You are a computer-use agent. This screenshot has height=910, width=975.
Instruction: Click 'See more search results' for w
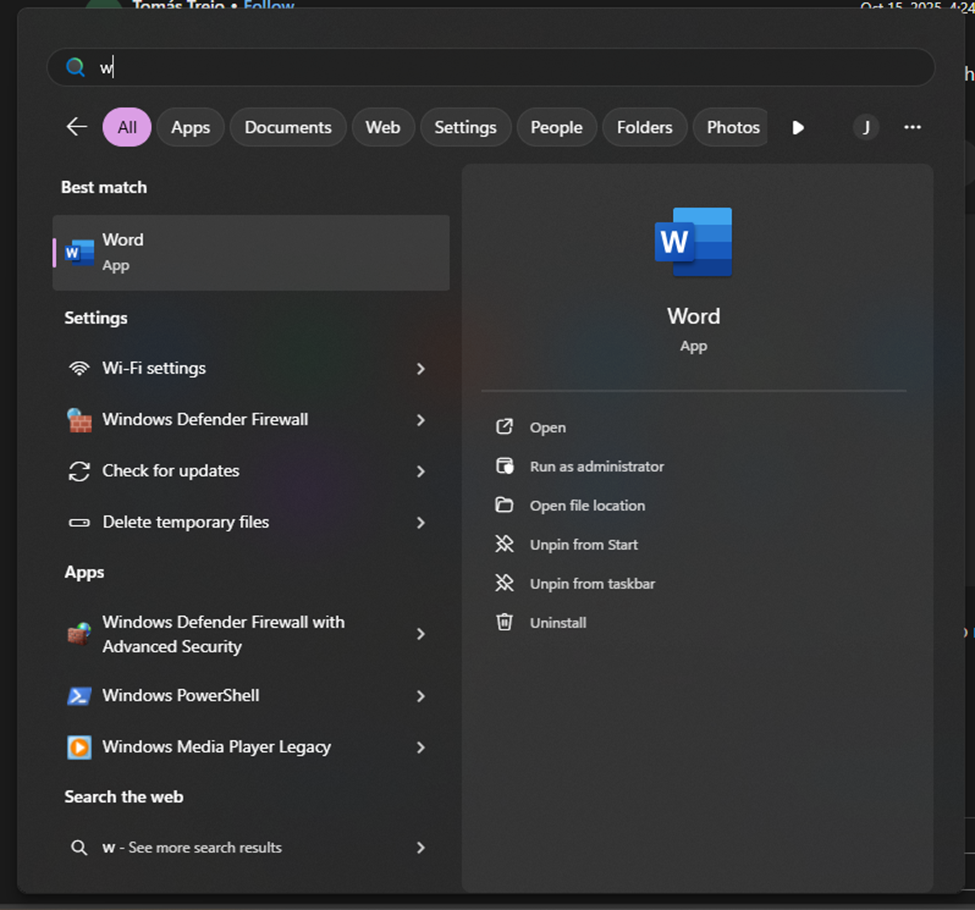tap(195, 847)
